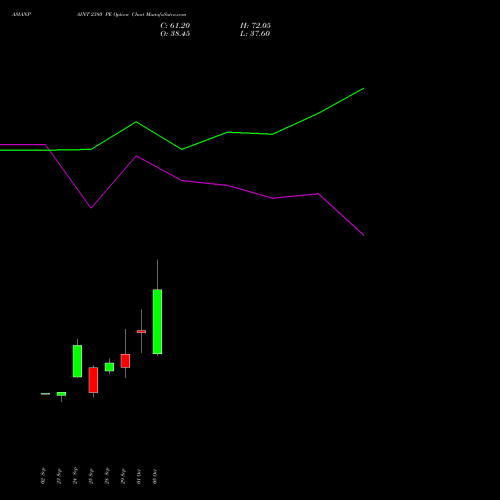Click the small red candlestick above '01 Oct'
The height and width of the screenshot is (500, 500).
(x=141, y=331)
